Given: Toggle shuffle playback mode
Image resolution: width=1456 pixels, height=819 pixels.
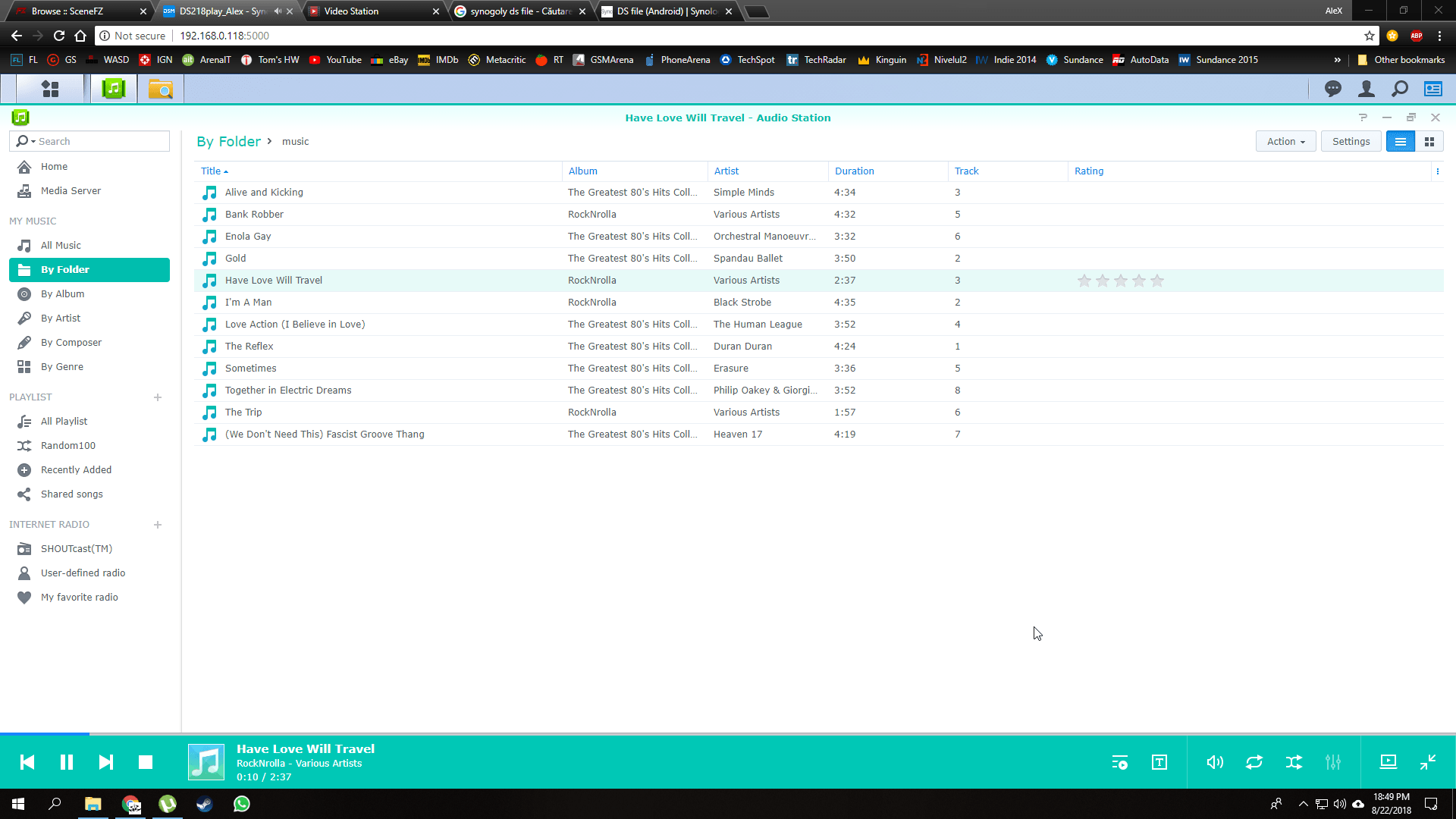Looking at the screenshot, I should click(x=1294, y=762).
